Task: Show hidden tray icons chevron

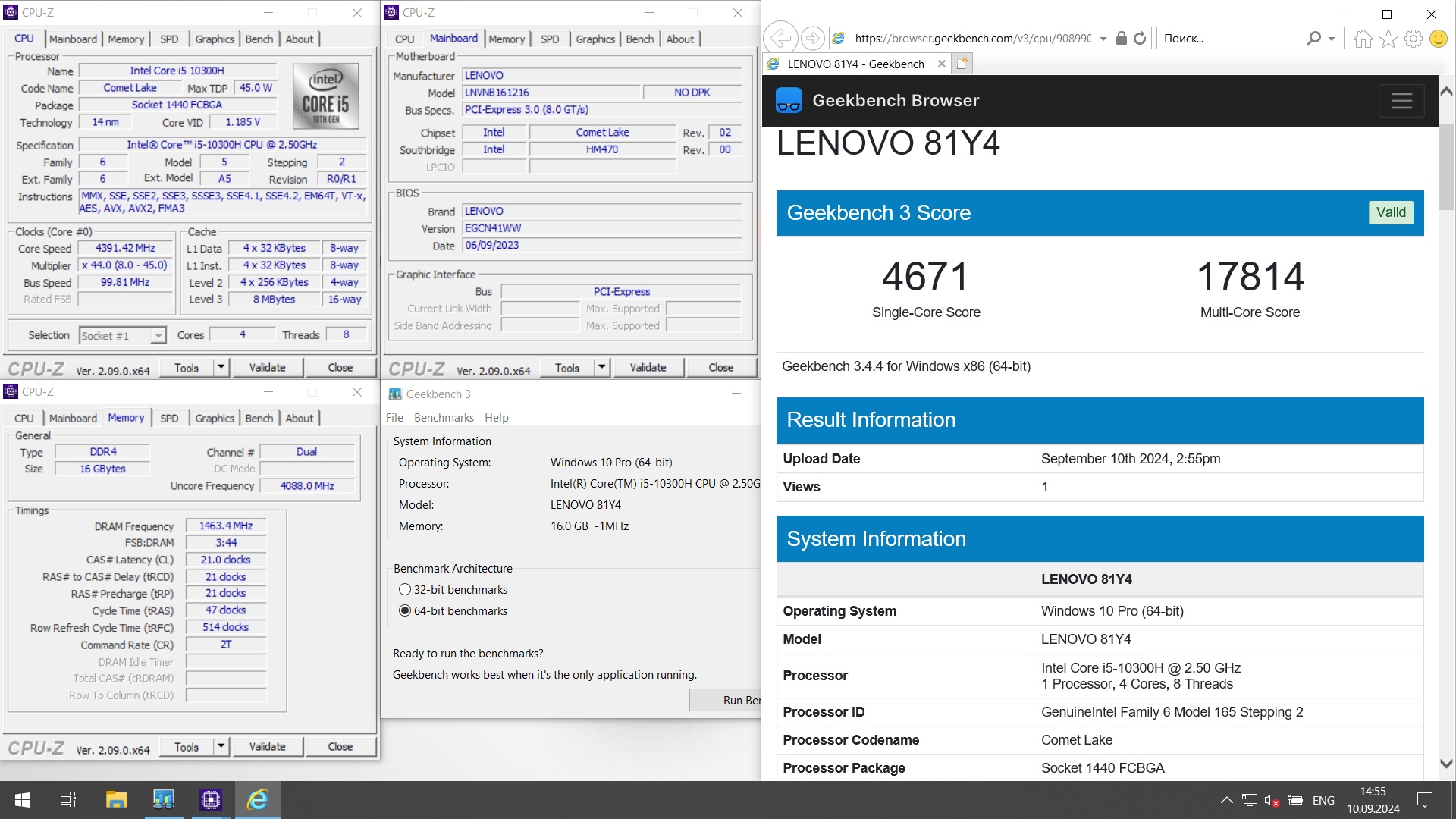Action: point(1226,800)
